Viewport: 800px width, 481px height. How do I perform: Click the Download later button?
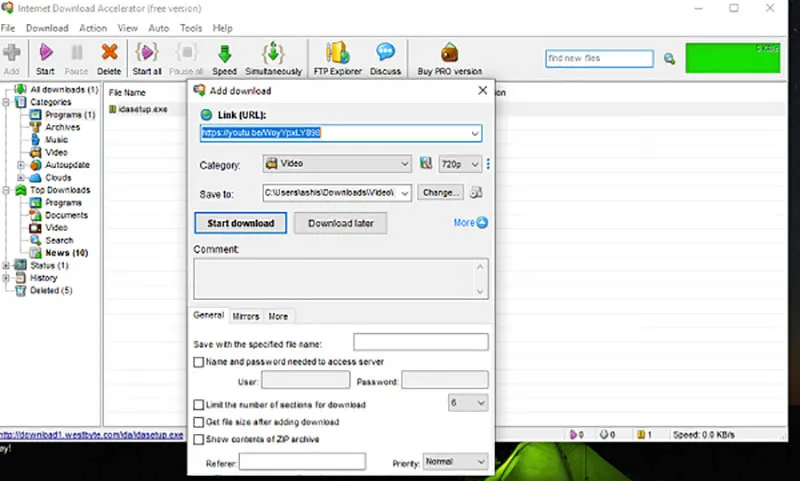(x=340, y=223)
